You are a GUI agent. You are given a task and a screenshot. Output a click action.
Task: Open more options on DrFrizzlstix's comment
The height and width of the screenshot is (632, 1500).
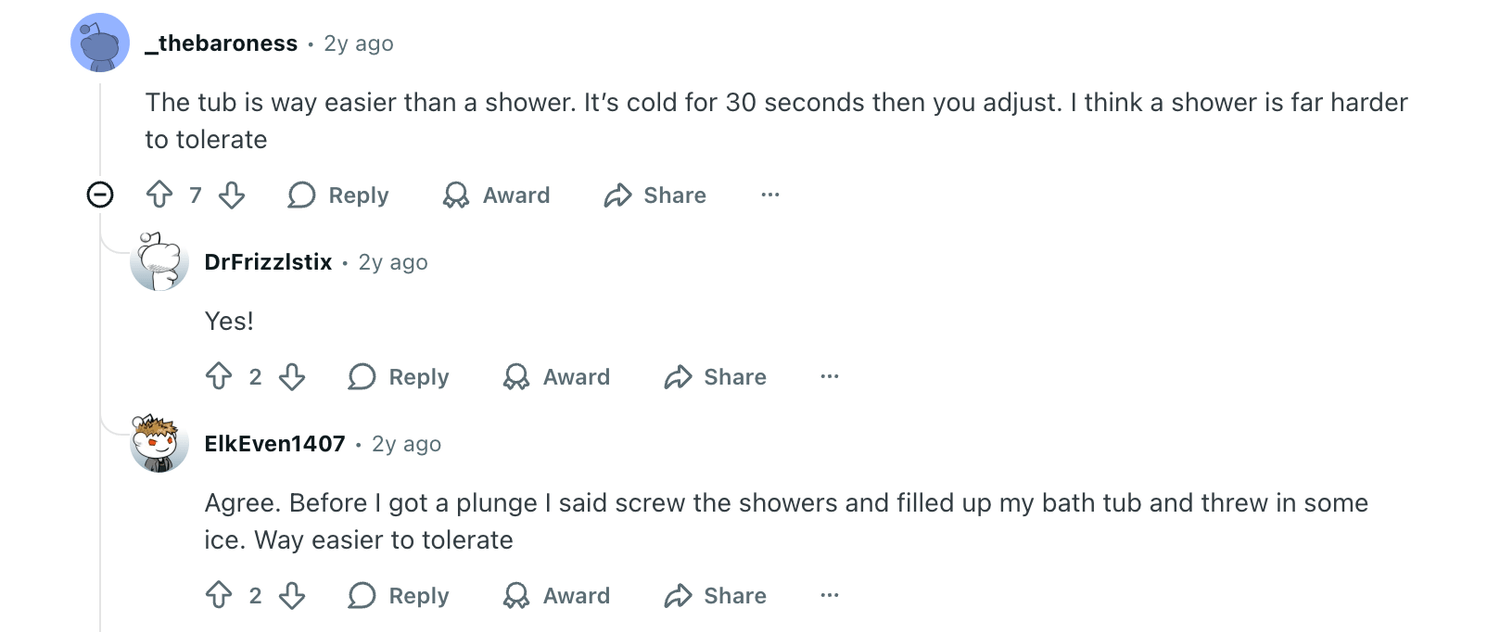point(829,377)
